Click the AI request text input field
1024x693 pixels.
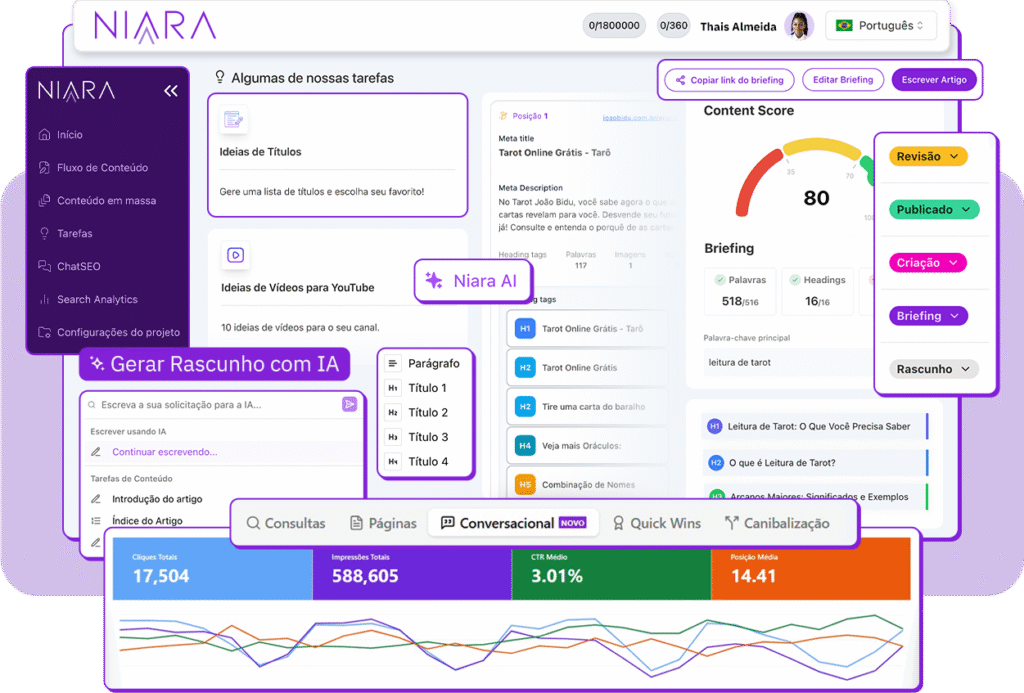[x=215, y=405]
